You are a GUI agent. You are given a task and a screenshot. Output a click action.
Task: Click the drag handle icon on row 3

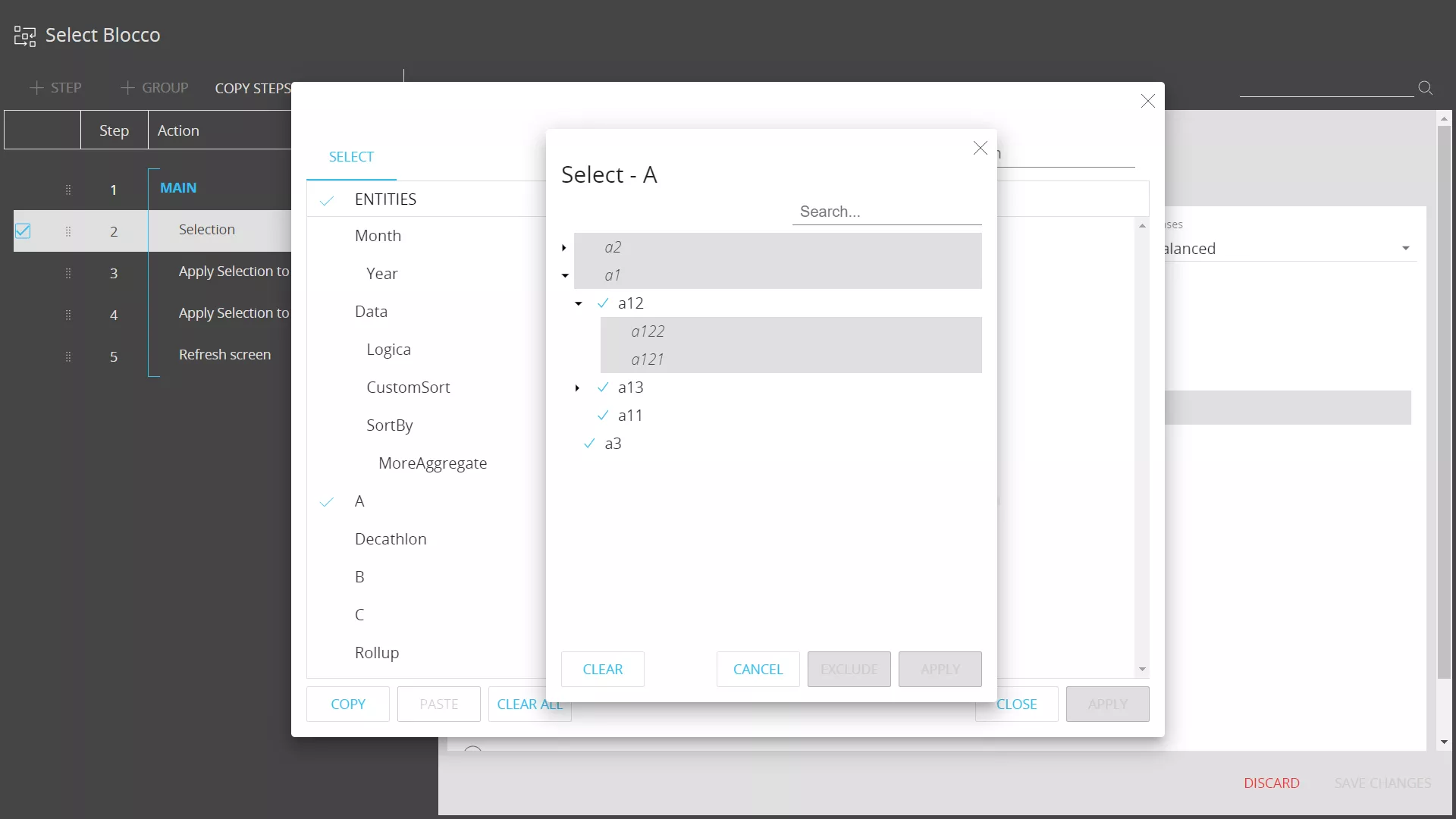point(67,272)
